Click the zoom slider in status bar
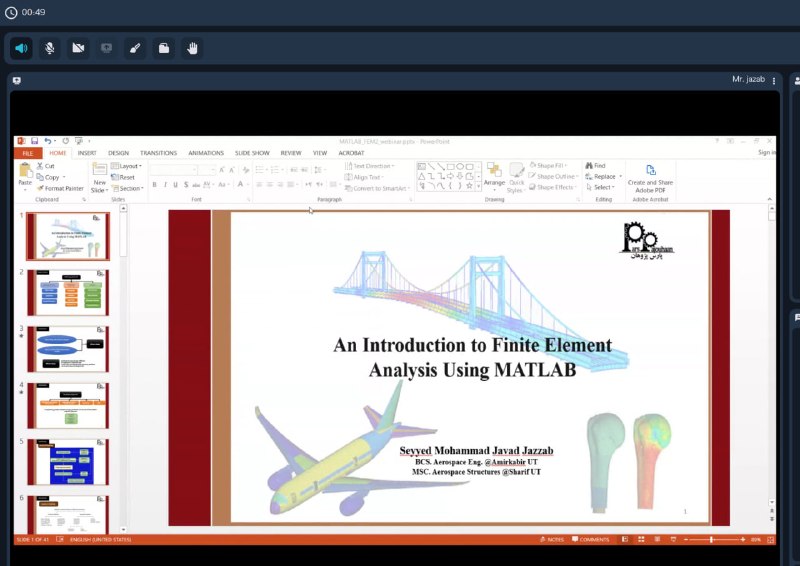The height and width of the screenshot is (566, 800). (714, 539)
